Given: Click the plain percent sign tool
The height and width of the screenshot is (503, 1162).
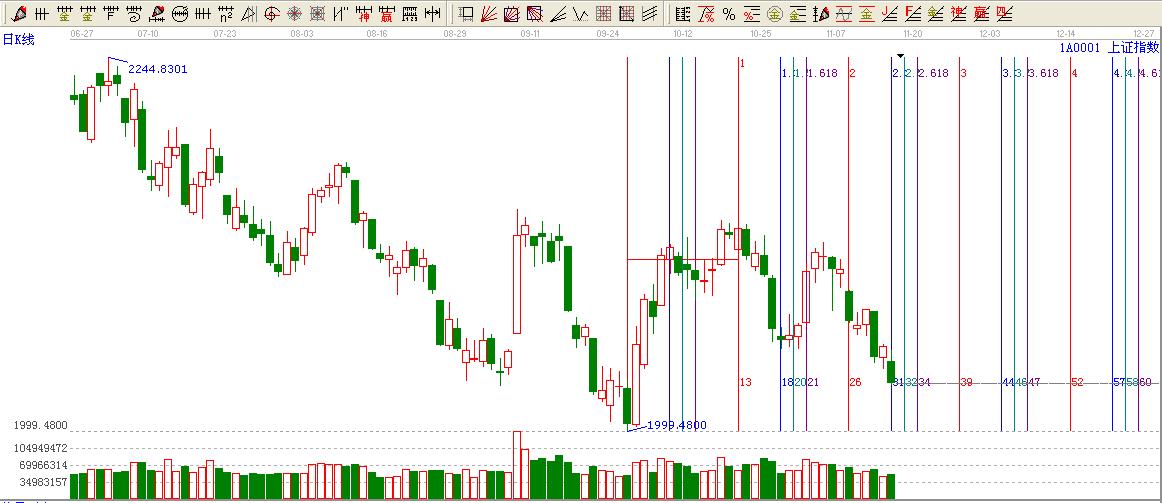Looking at the screenshot, I should click(728, 14).
